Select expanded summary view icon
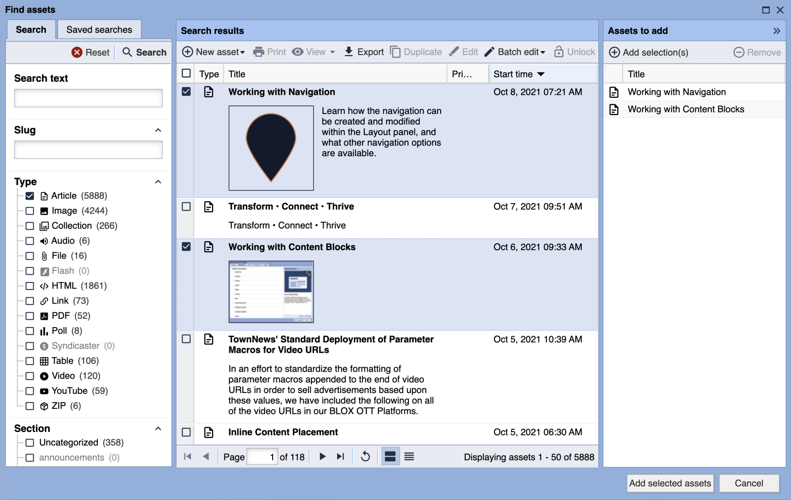 390,457
